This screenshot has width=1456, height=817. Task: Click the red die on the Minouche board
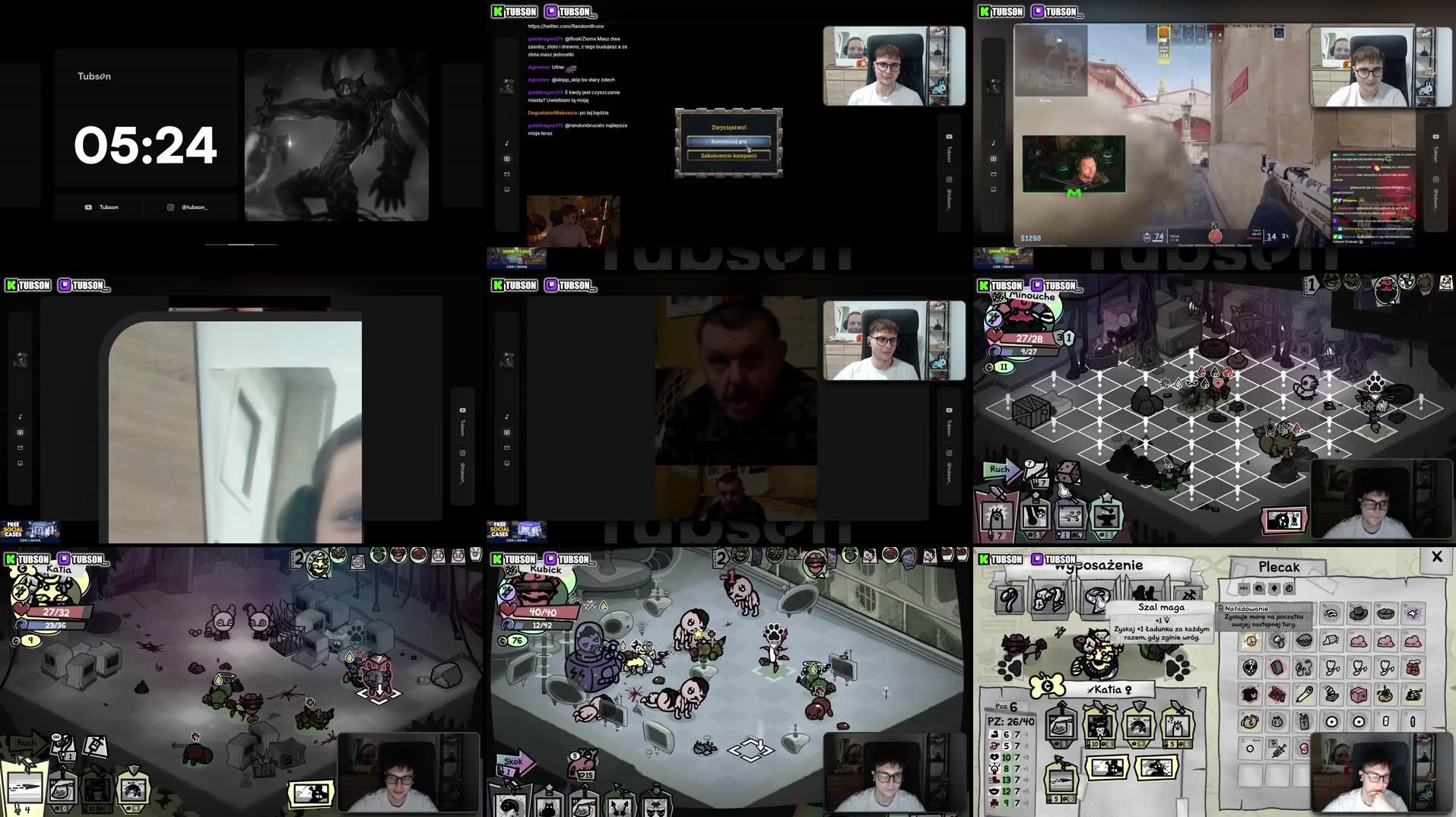(x=1068, y=471)
